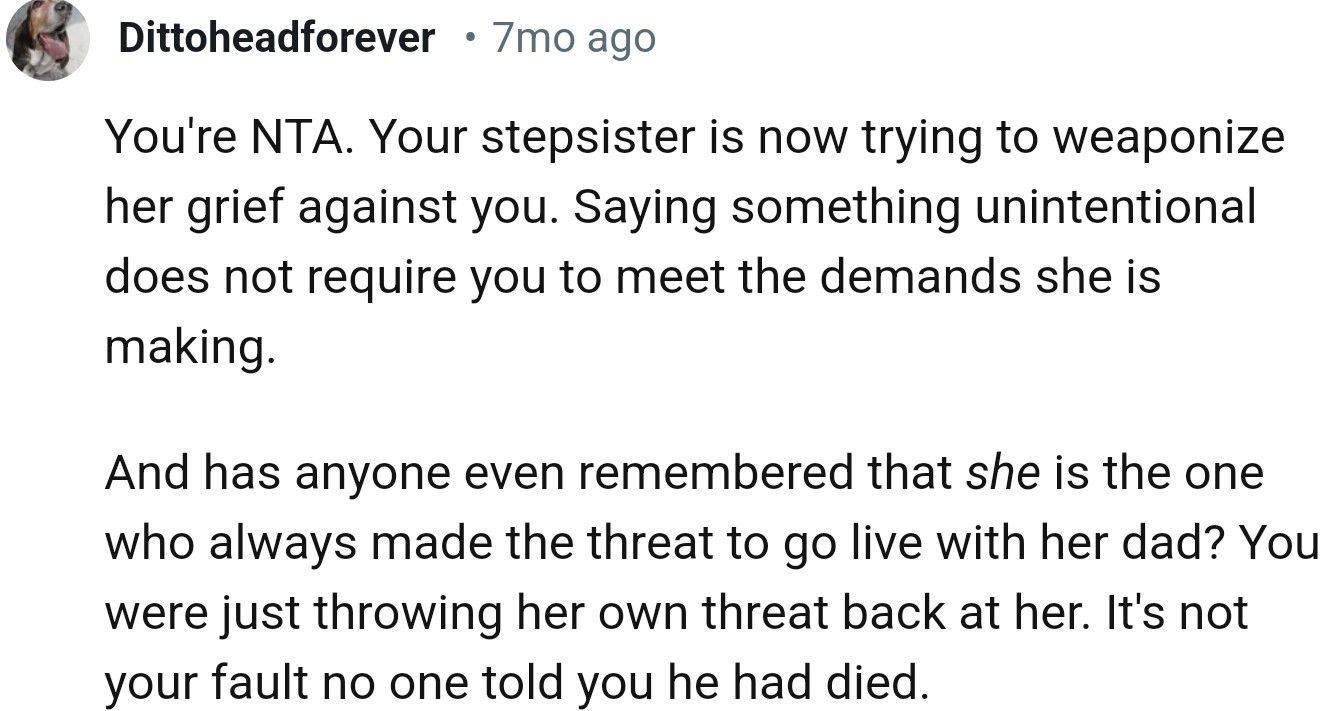Open the Dittoheadforever username link
The height and width of the screenshot is (711, 1331).
(276, 39)
